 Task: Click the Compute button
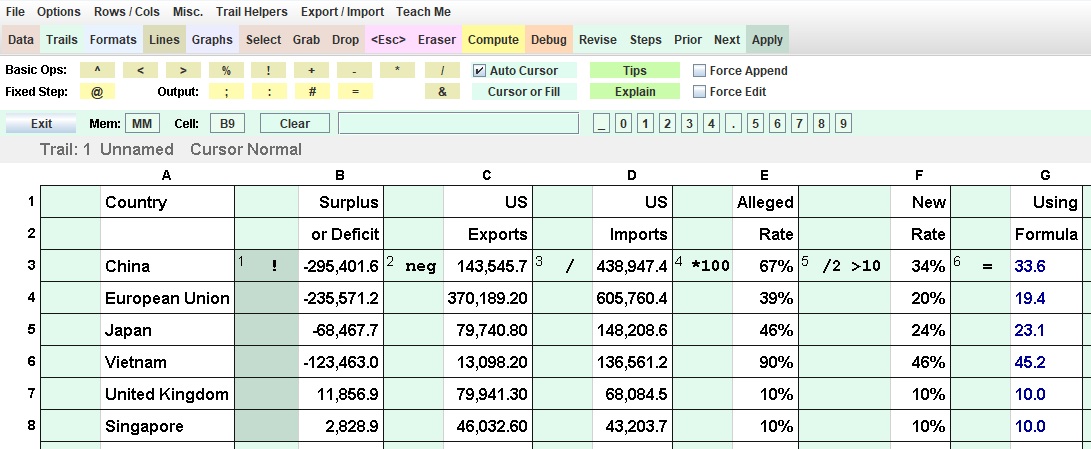493,40
